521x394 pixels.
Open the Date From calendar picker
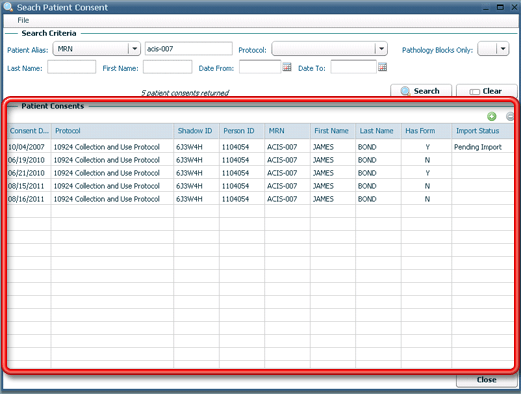tap(287, 67)
